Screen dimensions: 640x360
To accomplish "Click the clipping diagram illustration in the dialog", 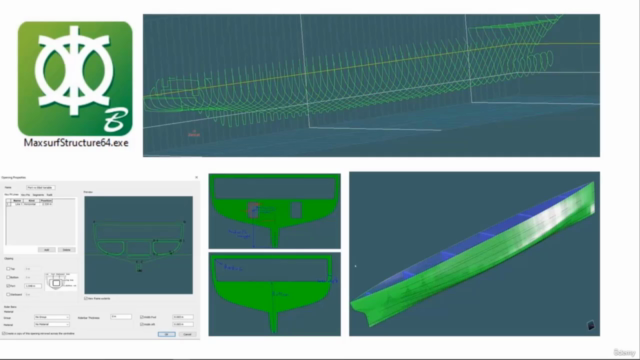I will pyautogui.click(x=60, y=282).
